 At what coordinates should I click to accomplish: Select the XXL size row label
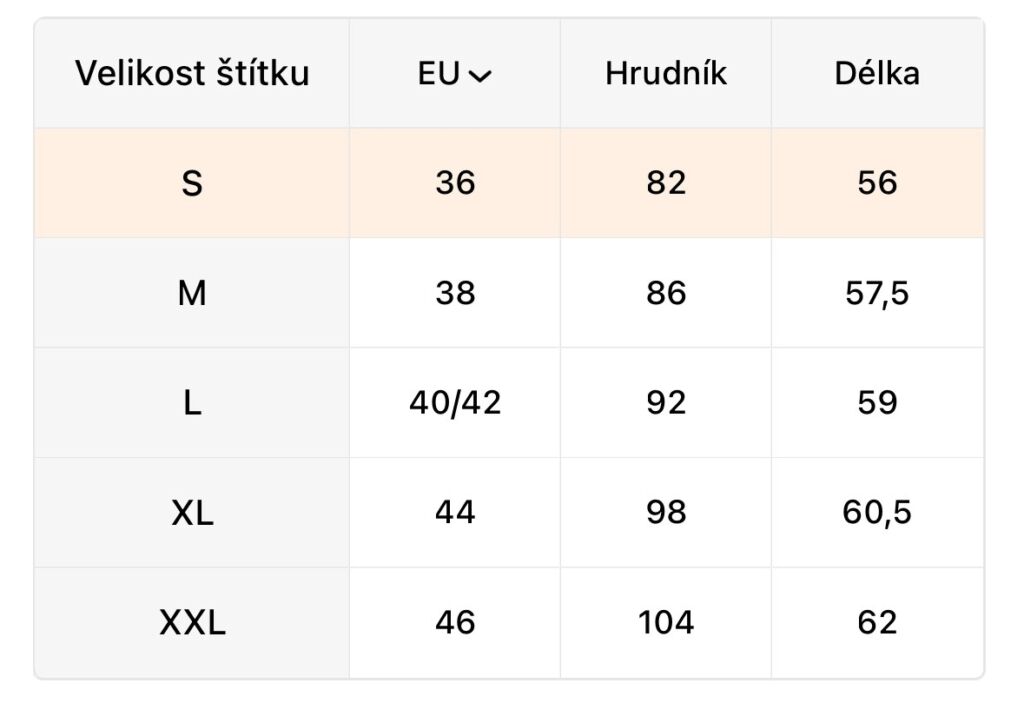[192, 624]
